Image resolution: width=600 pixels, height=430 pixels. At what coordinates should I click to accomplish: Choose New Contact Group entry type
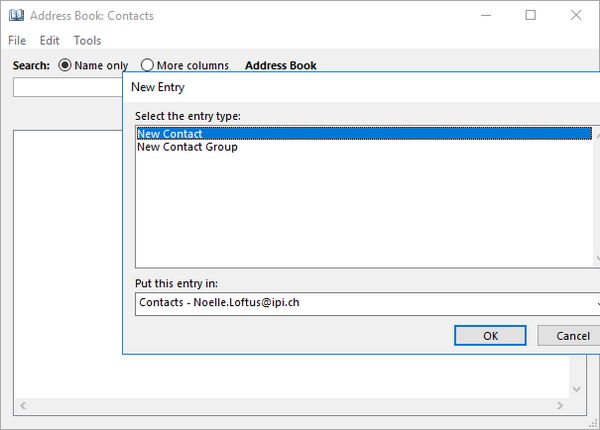pyautogui.click(x=187, y=147)
